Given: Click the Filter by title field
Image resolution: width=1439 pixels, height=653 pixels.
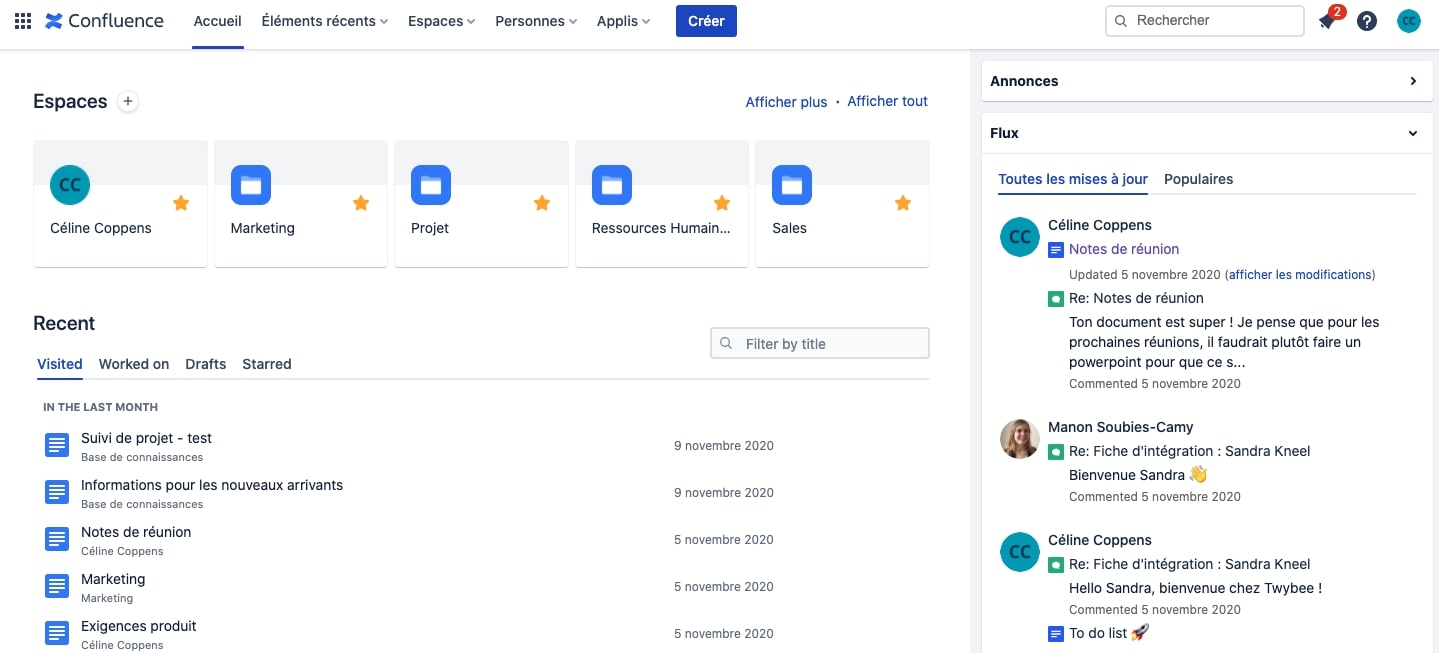Looking at the screenshot, I should [x=820, y=343].
